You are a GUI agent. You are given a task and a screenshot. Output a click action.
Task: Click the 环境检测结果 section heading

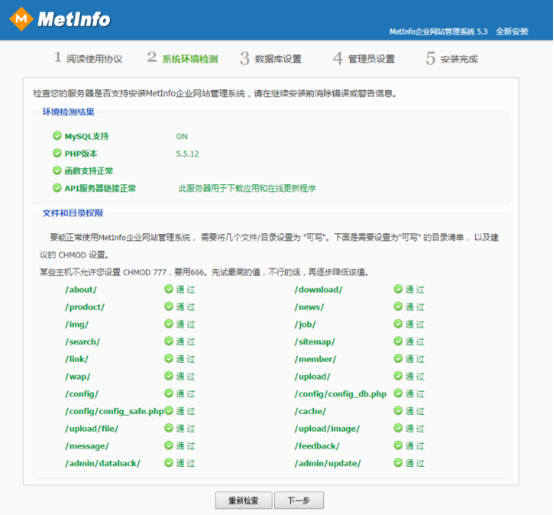[68, 112]
